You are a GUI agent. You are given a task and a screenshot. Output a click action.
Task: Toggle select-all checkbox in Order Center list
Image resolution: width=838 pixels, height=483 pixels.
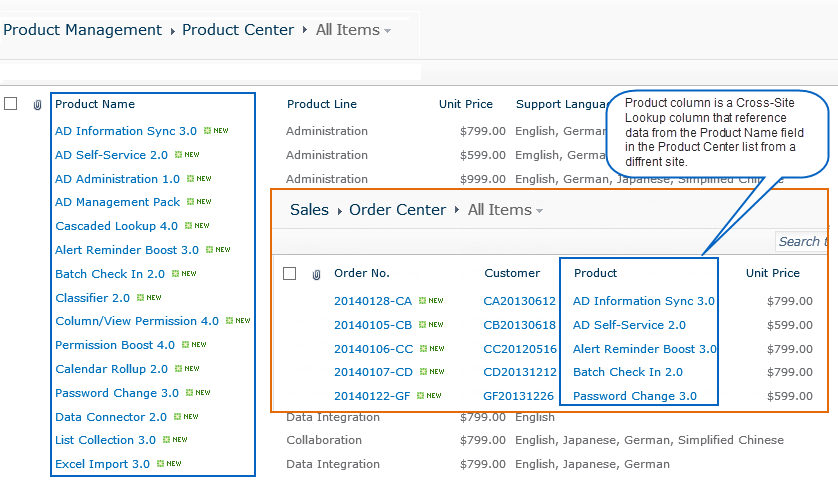289,274
